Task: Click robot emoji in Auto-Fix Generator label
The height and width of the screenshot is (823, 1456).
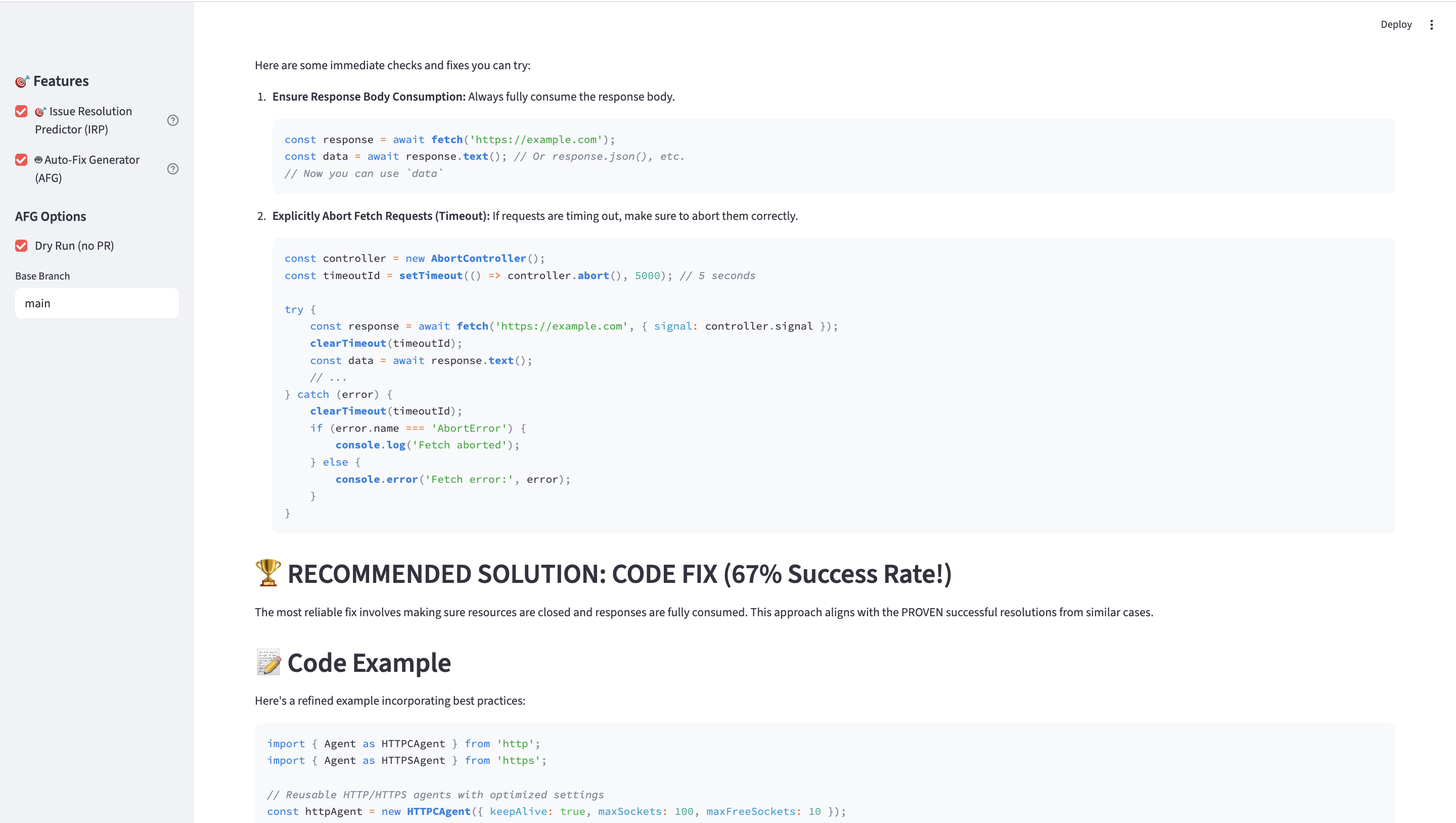Action: tap(38, 160)
